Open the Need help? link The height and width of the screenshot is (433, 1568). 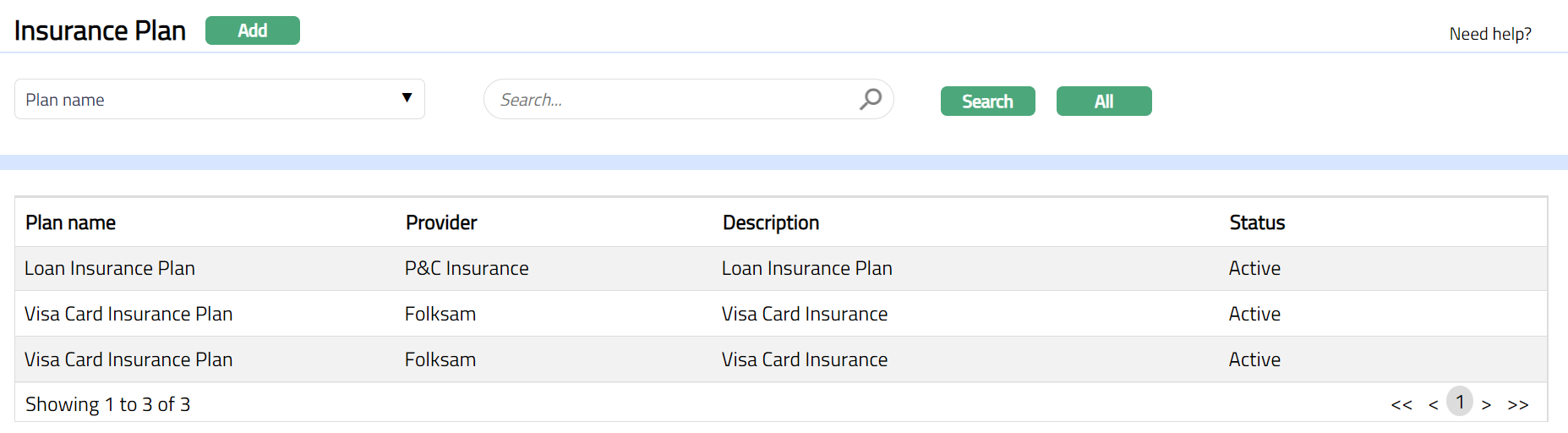click(1489, 34)
